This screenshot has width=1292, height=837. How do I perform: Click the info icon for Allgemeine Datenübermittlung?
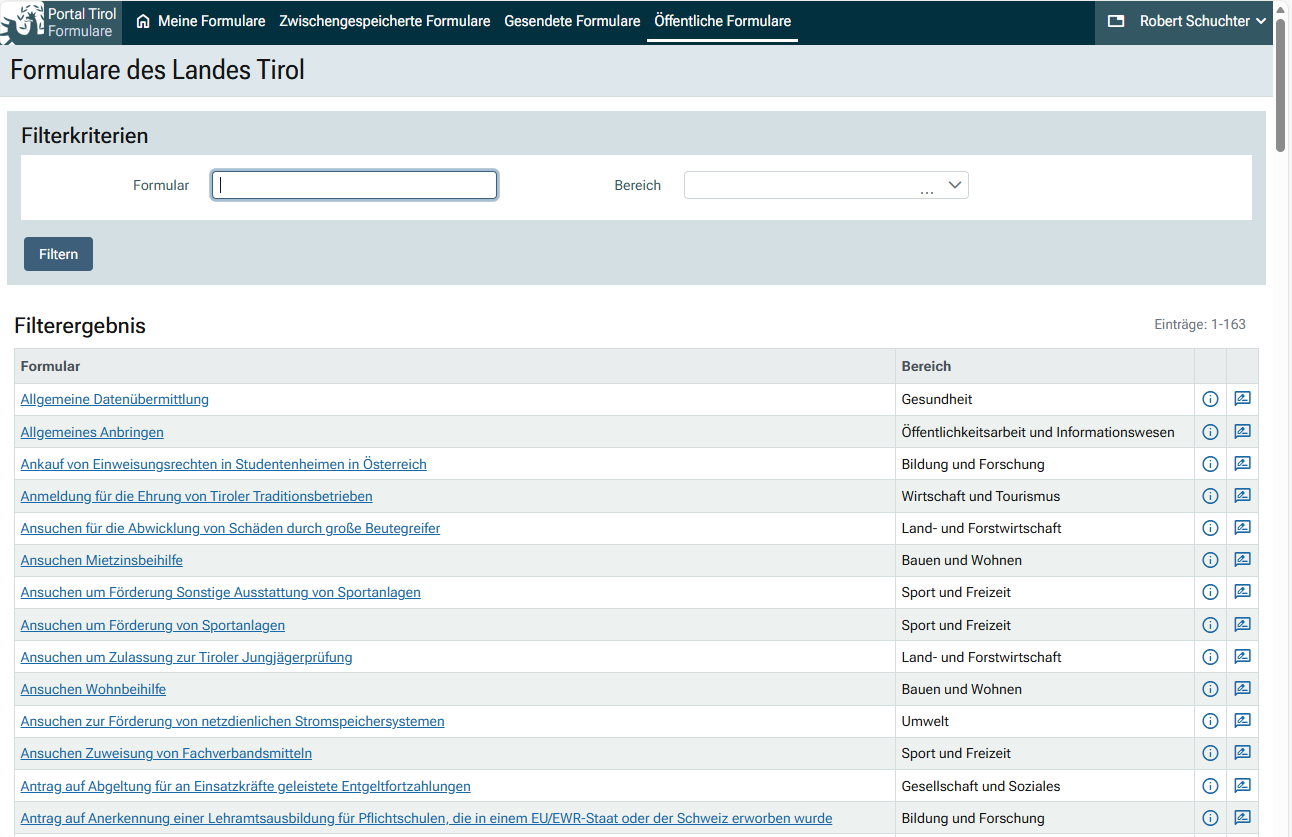[1210, 399]
